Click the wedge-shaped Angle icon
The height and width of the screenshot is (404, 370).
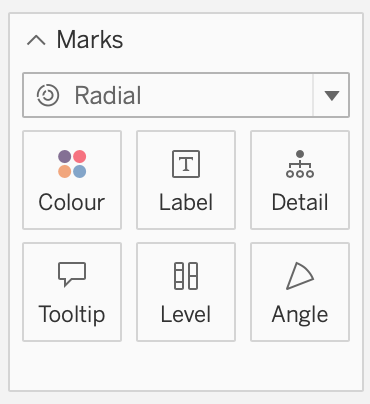300,276
